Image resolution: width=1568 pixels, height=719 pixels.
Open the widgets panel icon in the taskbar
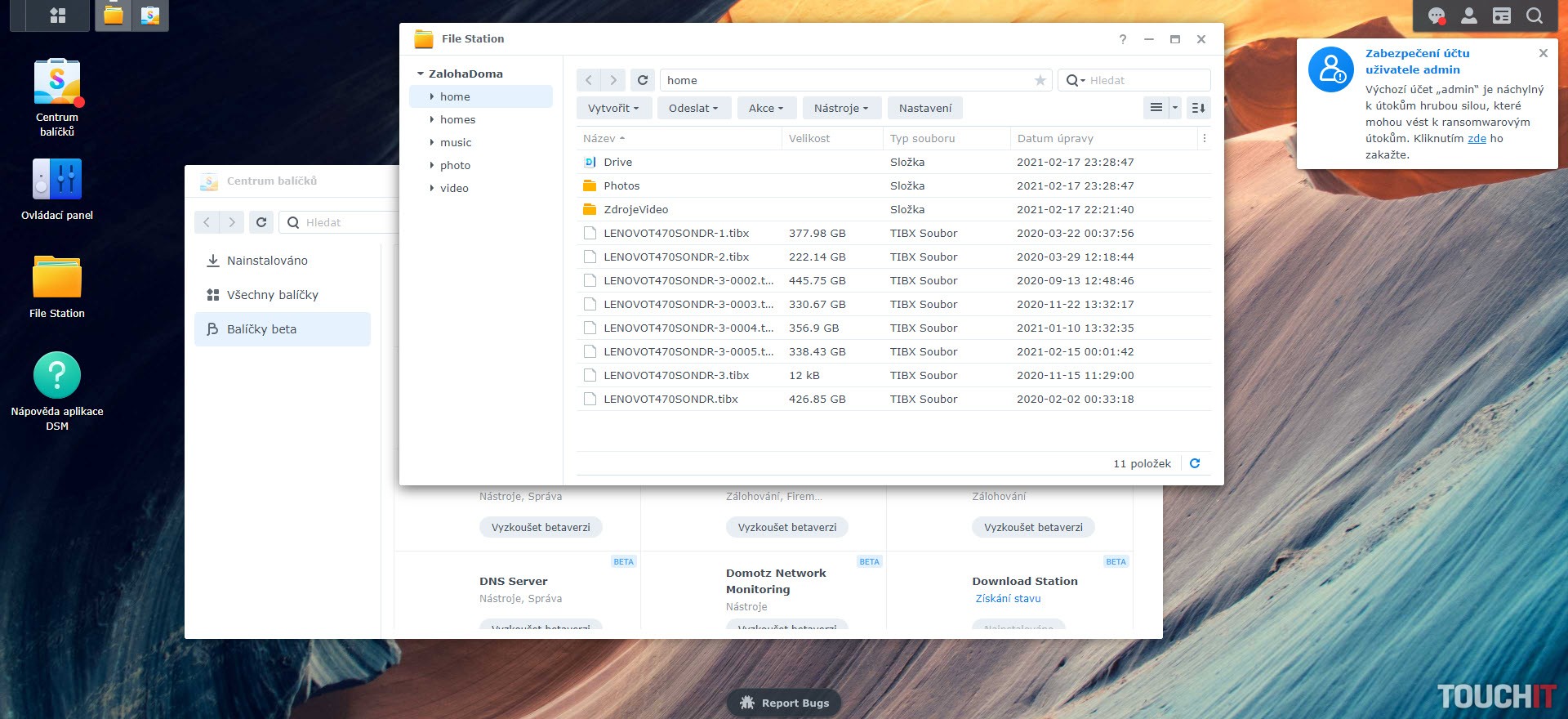(x=1501, y=16)
